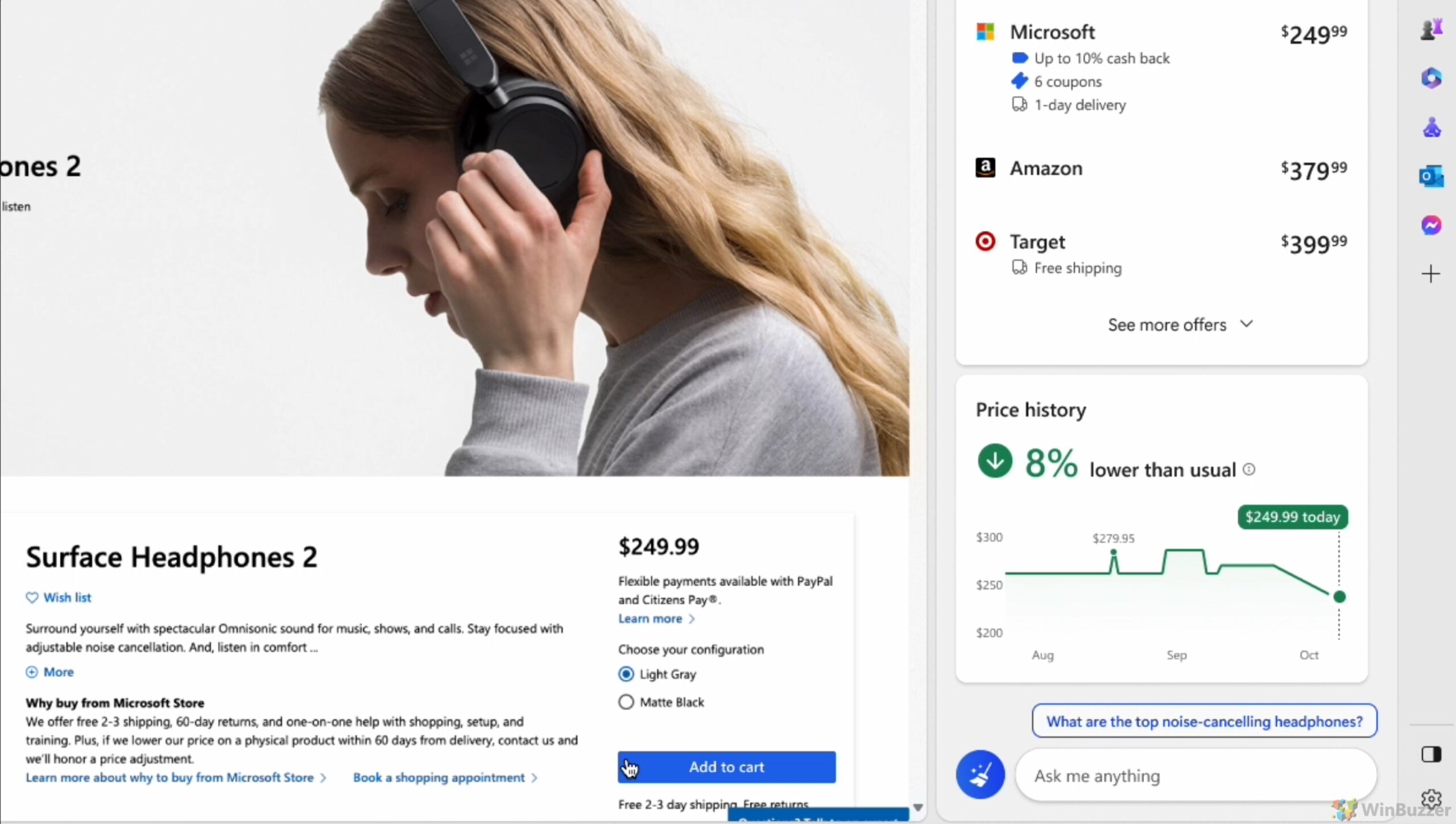Open Messenger from the Edge sidebar
Screen dimensions: 1456x824
coord(1431,225)
